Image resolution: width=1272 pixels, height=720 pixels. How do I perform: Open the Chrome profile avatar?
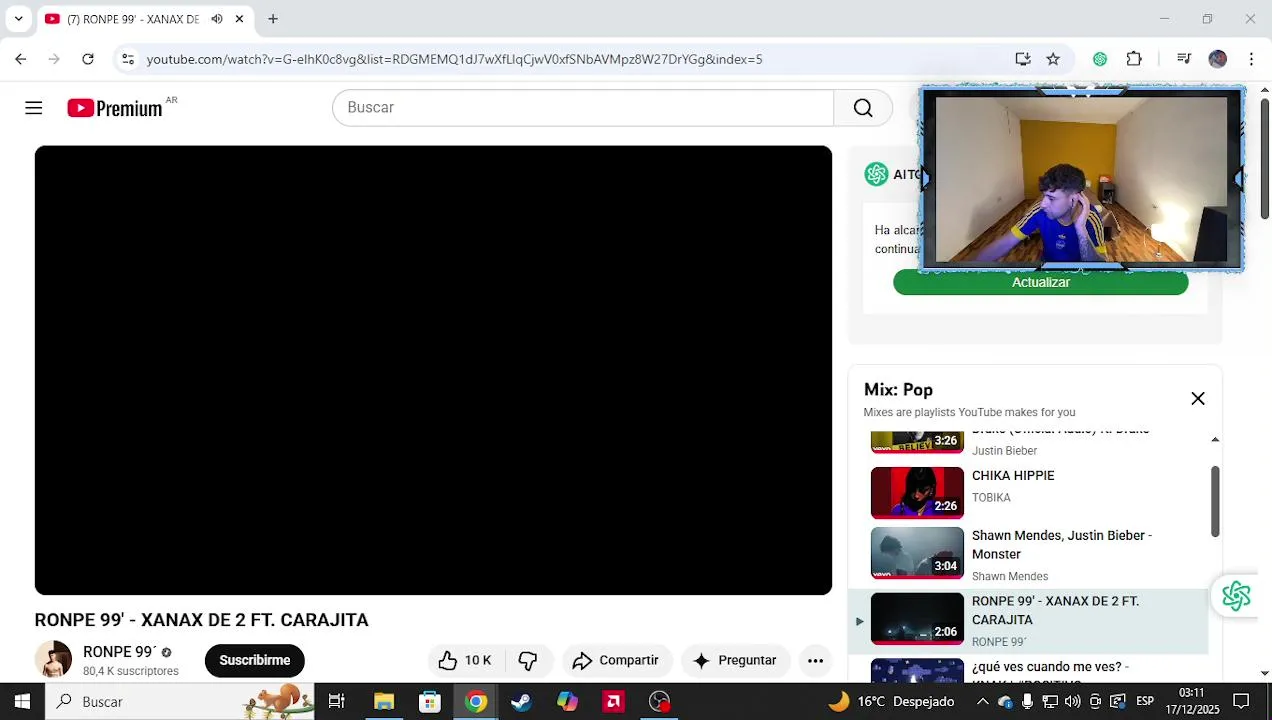click(x=1218, y=59)
